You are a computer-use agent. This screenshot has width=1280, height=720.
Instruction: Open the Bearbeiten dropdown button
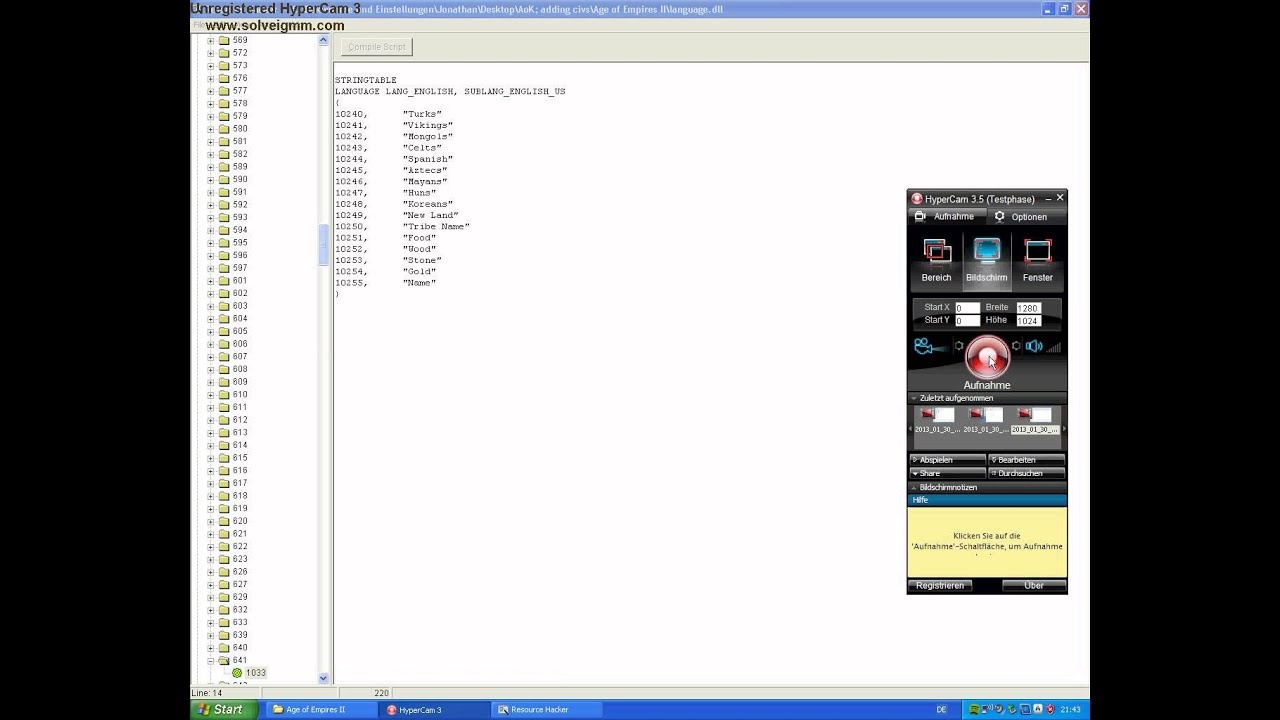1026,460
